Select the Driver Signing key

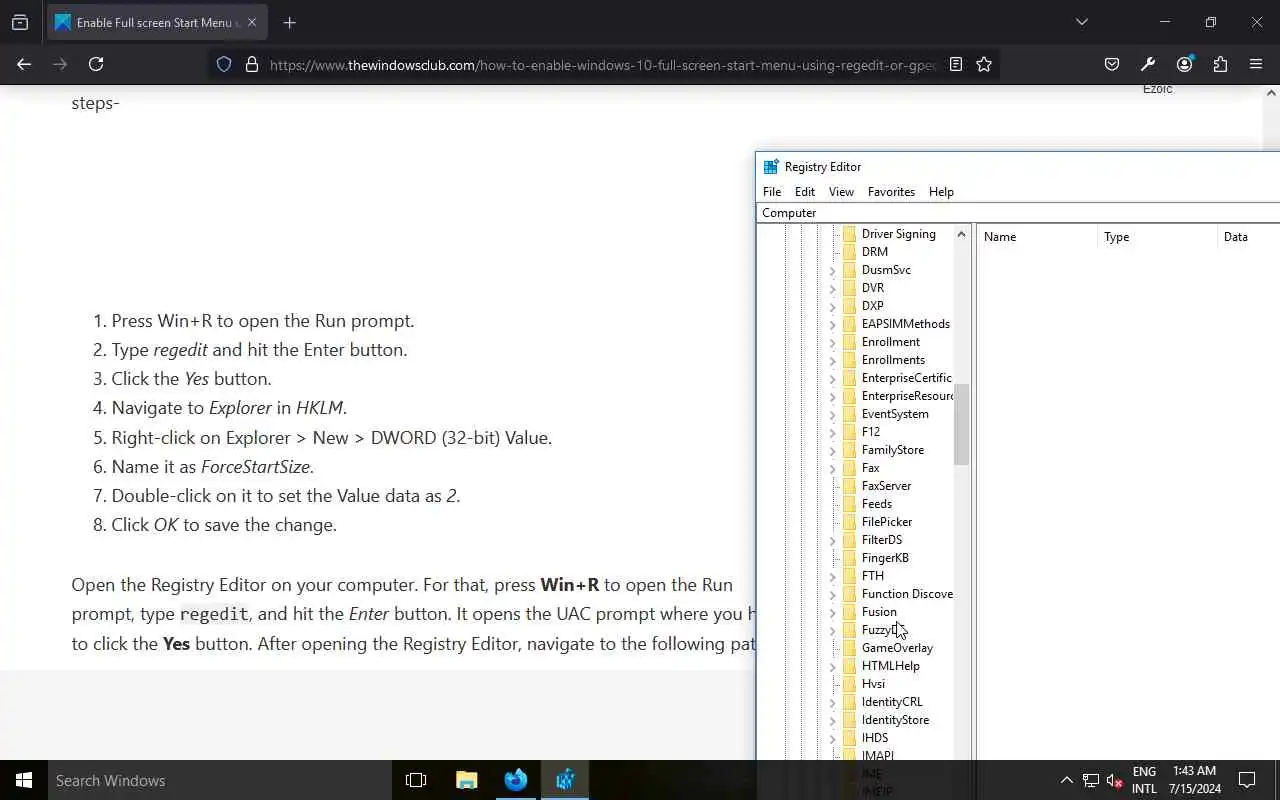click(x=899, y=234)
